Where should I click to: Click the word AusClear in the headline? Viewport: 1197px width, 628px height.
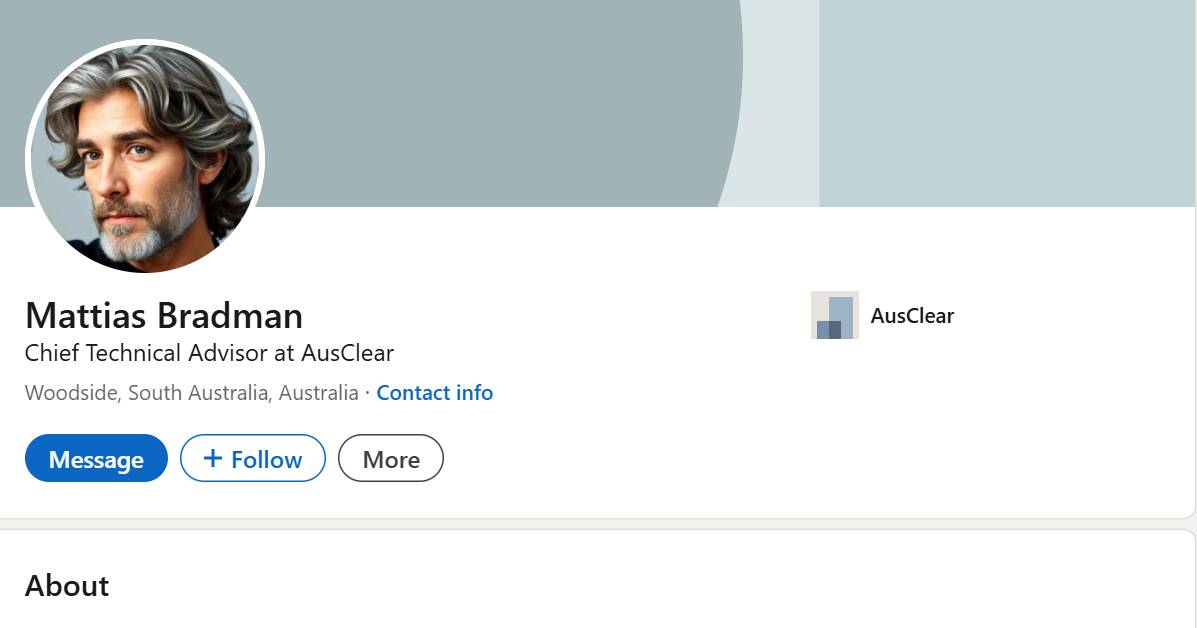tap(347, 353)
